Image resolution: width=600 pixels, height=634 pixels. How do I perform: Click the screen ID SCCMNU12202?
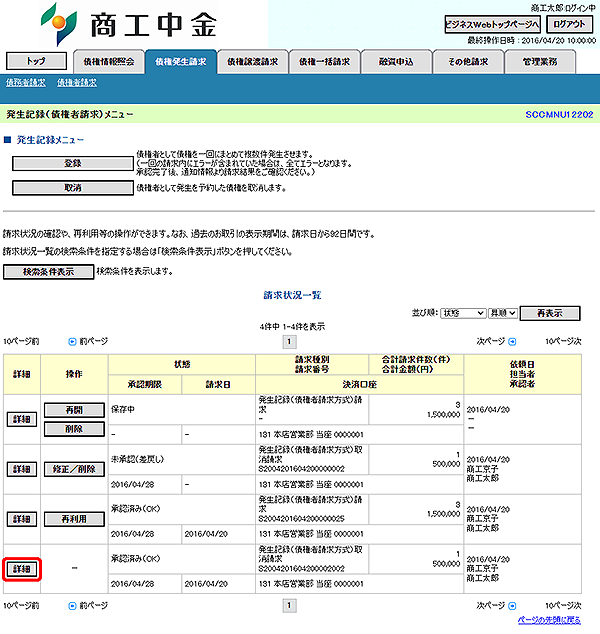[x=559, y=115]
